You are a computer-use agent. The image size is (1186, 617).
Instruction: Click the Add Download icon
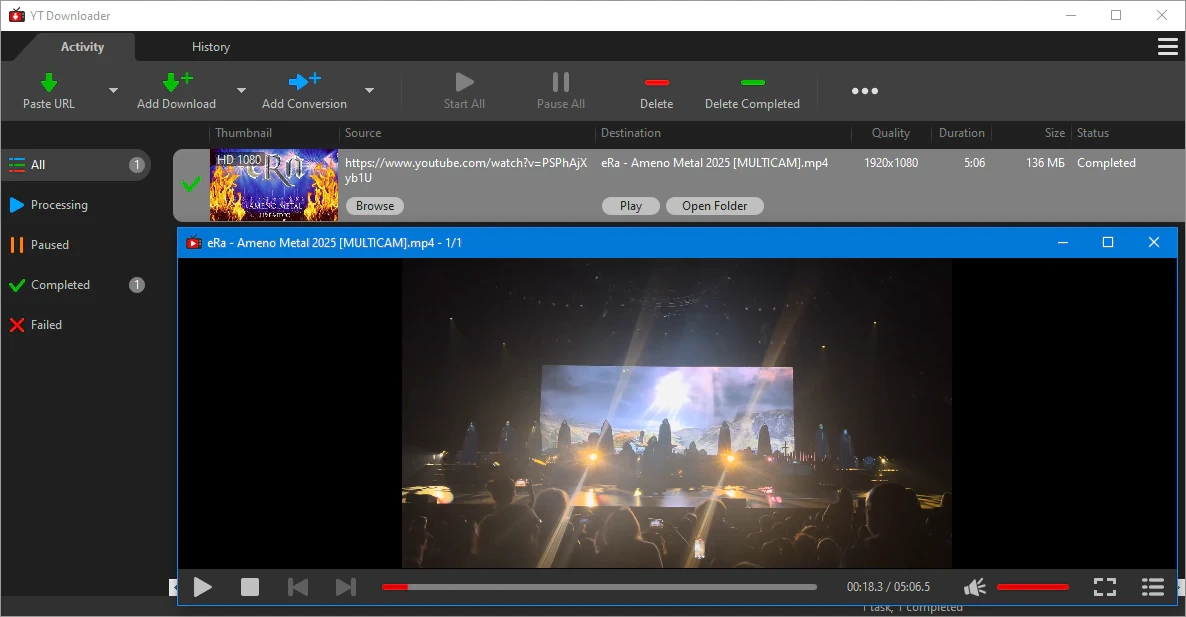tap(178, 81)
